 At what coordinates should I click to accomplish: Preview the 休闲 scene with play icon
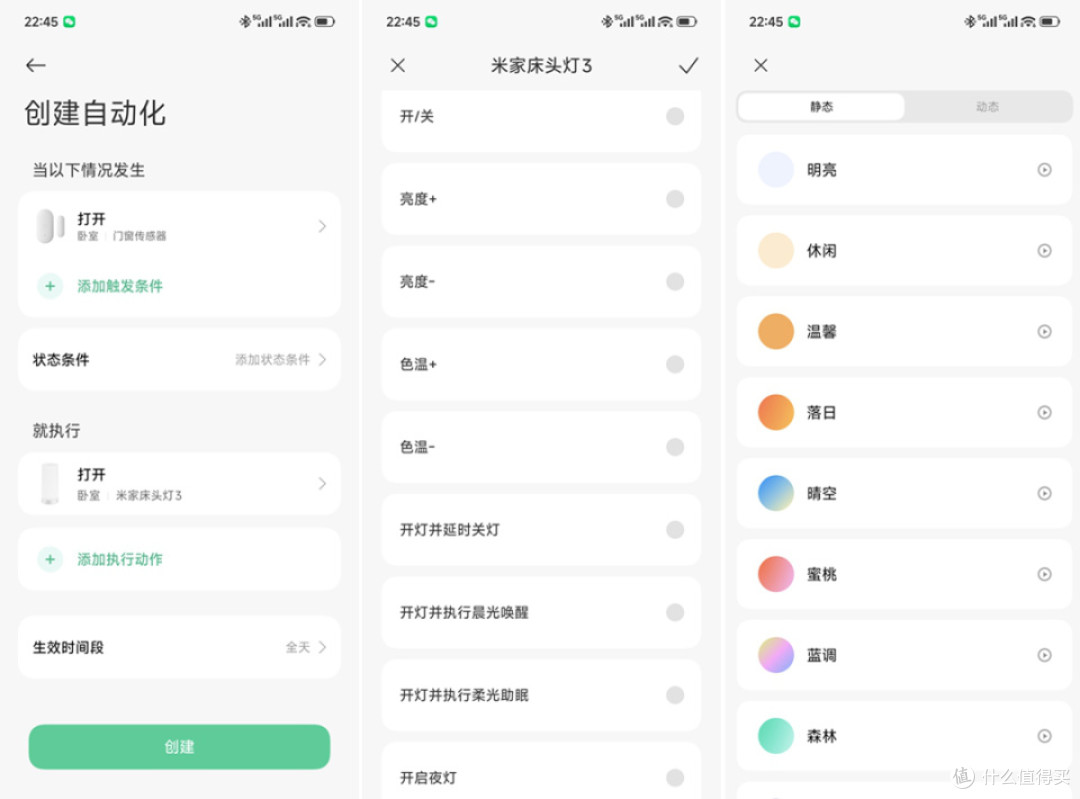click(1044, 251)
